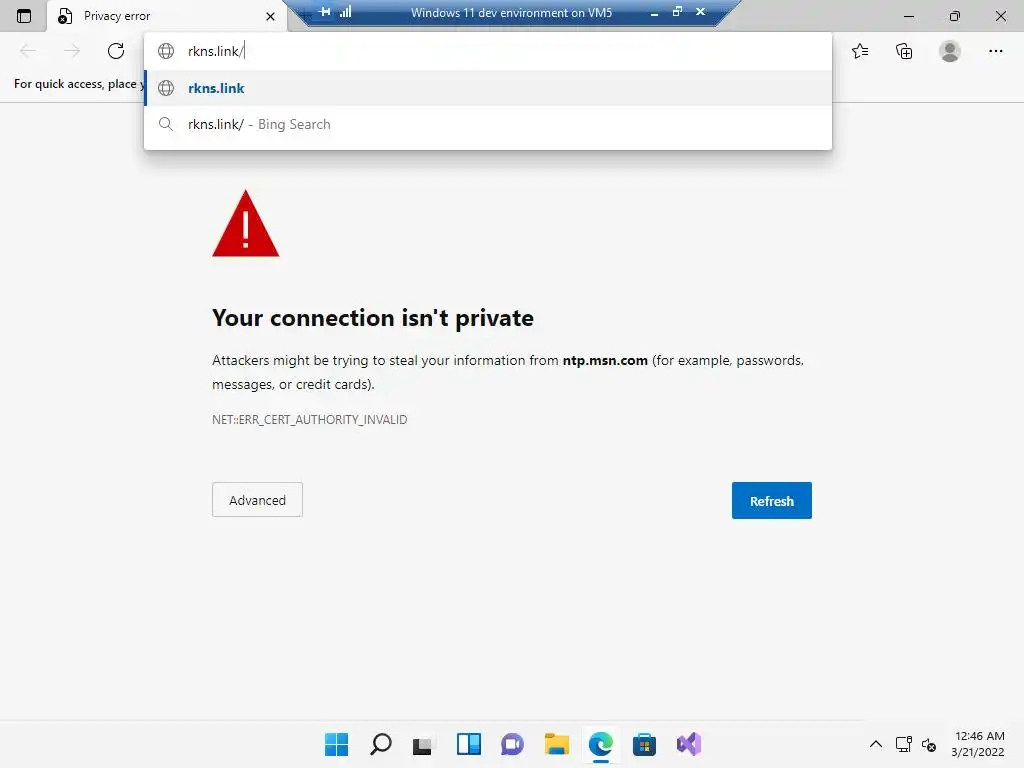Open the profile avatar icon

point(950,51)
